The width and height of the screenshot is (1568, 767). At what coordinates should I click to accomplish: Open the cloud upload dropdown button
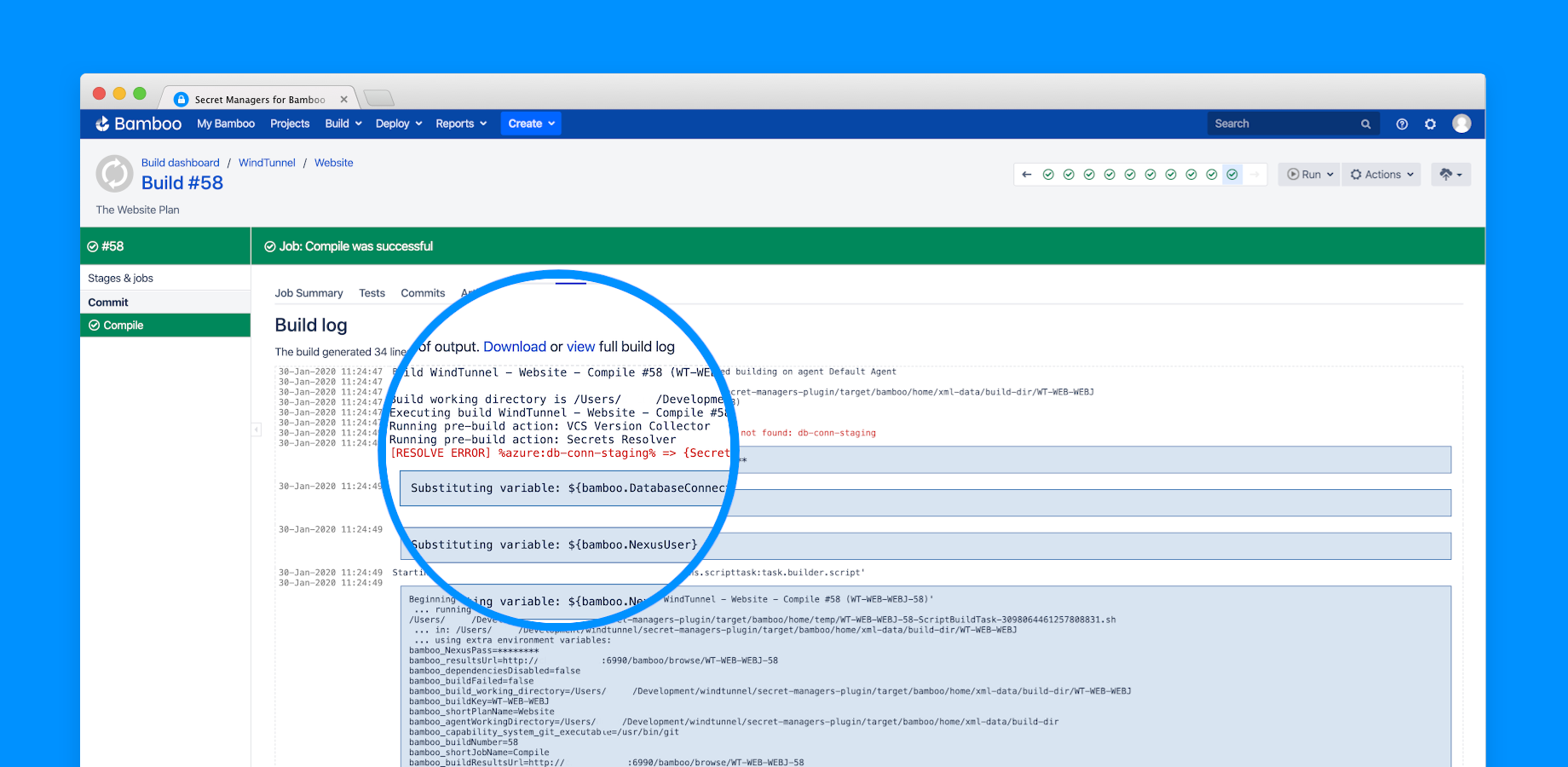coord(1450,175)
